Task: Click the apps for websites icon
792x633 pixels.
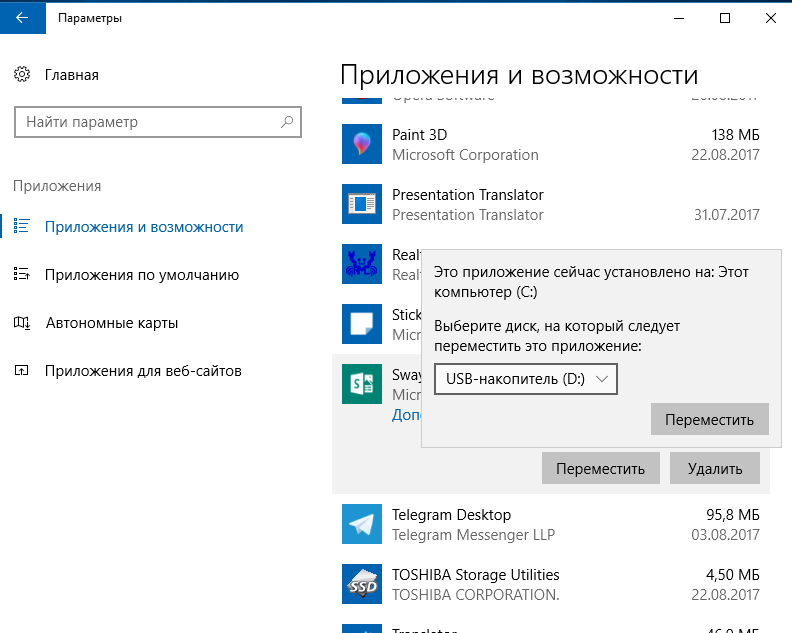Action: [22, 370]
